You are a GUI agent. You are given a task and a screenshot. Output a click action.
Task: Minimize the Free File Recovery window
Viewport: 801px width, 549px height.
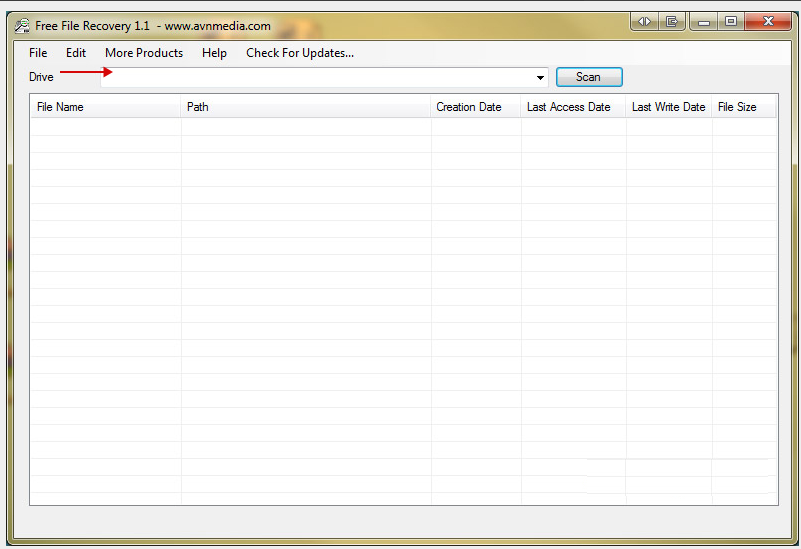[x=705, y=21]
